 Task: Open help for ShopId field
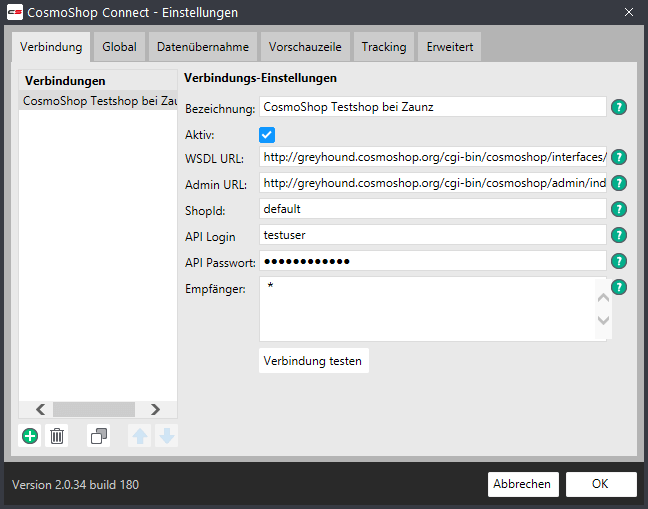click(x=619, y=209)
